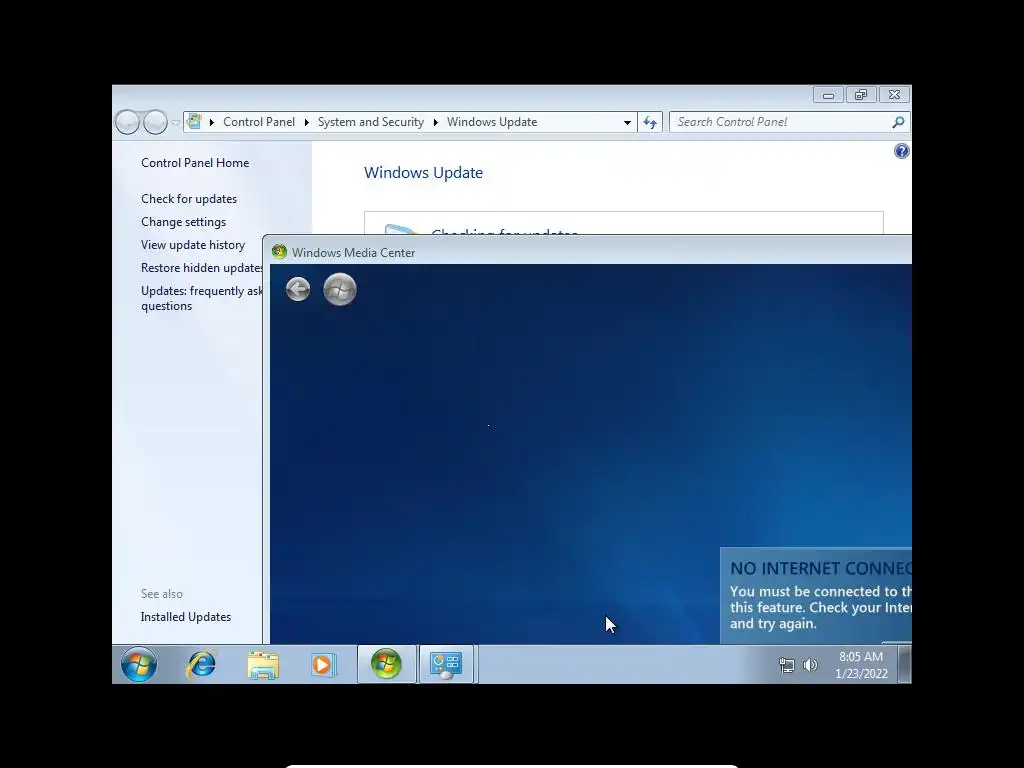Open the Windows Start menu orb
The width and height of the screenshot is (1024, 768).
point(138,665)
